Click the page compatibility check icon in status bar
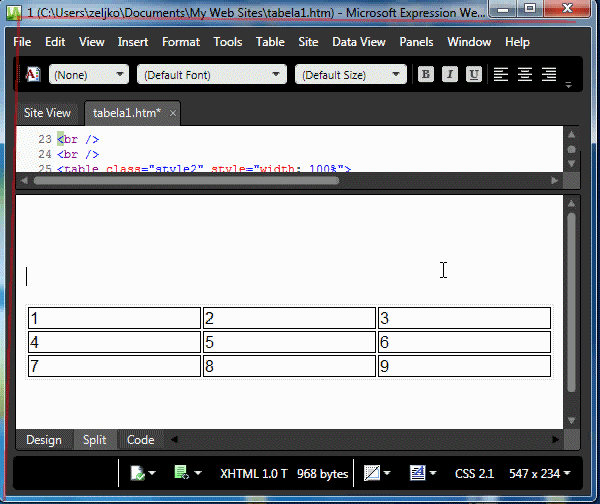 pos(138,473)
